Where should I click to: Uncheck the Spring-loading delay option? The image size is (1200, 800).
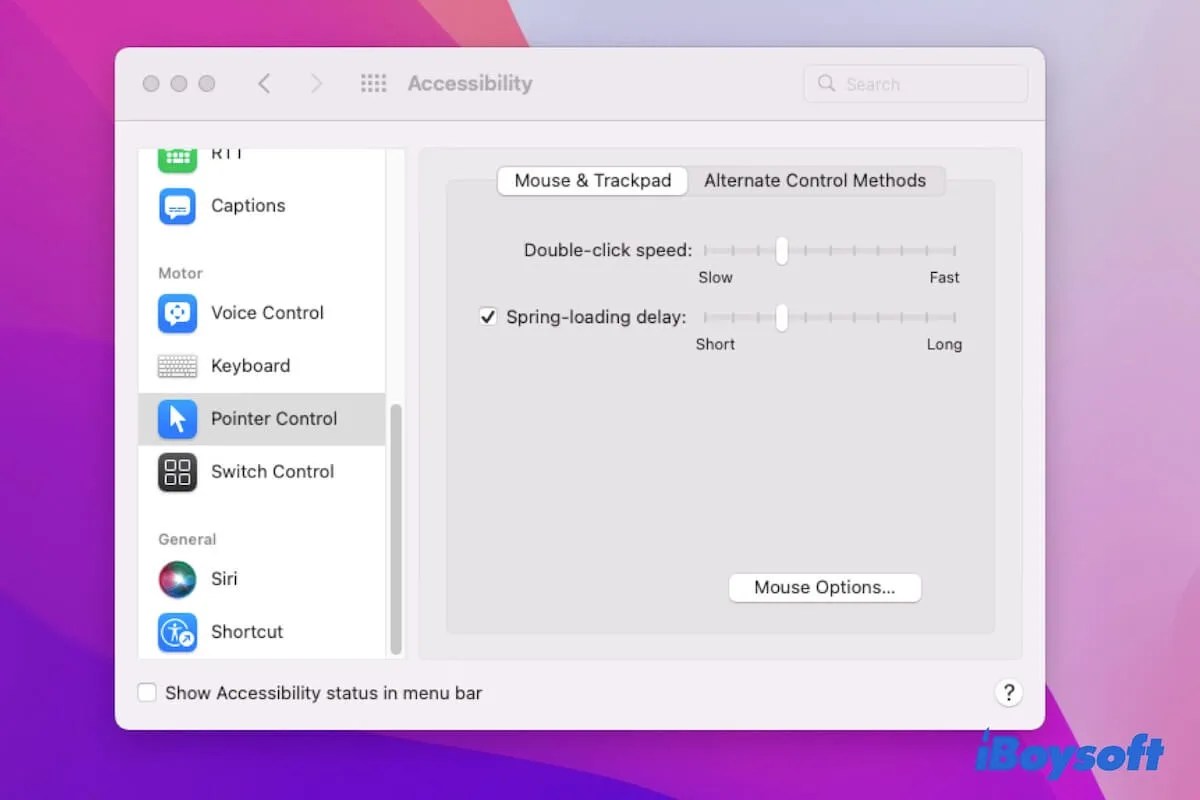[x=488, y=316]
